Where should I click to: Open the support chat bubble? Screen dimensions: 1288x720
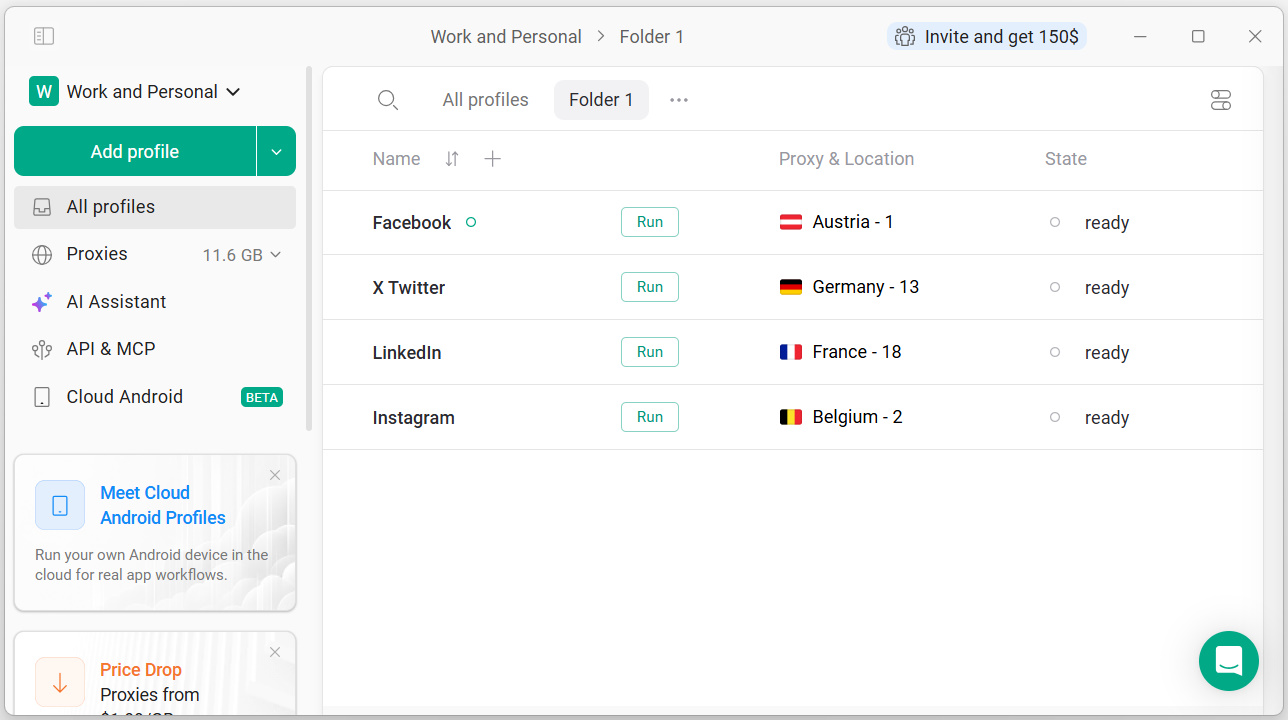(1229, 661)
